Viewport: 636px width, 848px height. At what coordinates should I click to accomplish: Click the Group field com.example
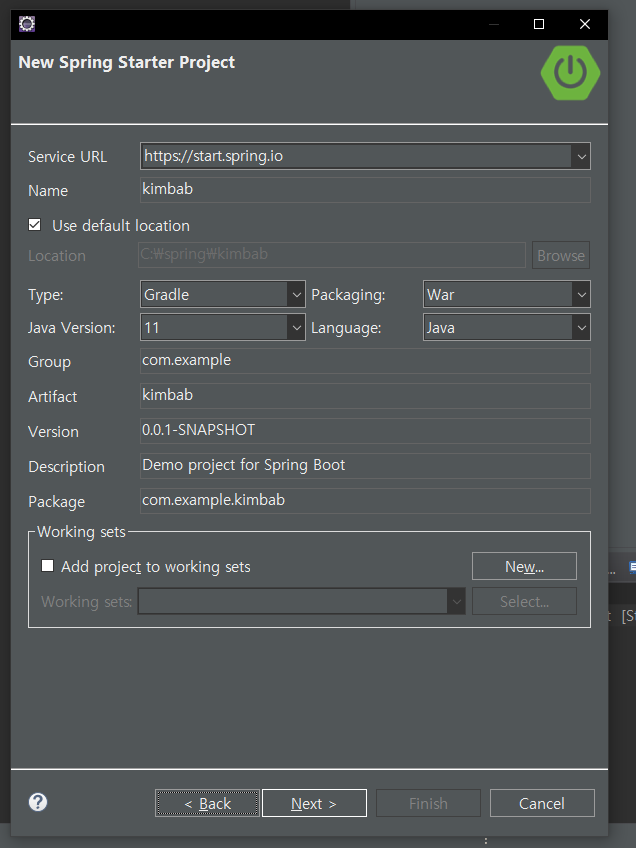tap(365, 361)
